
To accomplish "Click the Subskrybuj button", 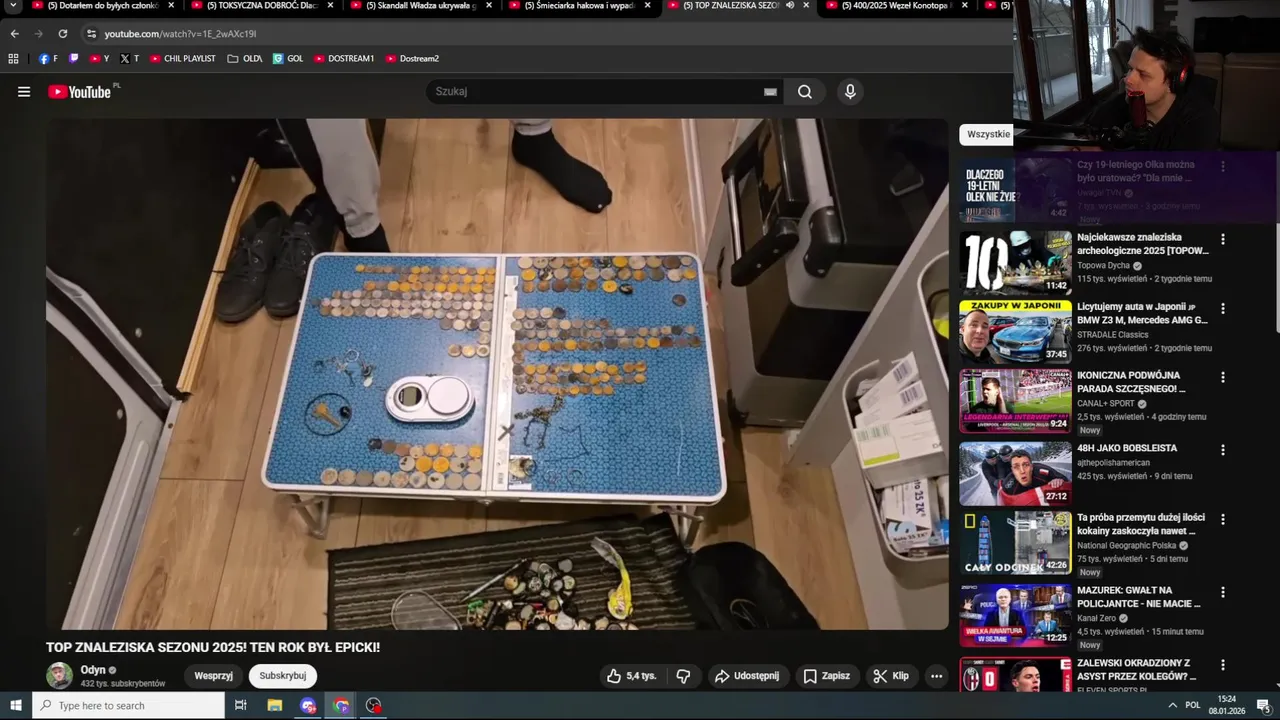I will point(282,676).
